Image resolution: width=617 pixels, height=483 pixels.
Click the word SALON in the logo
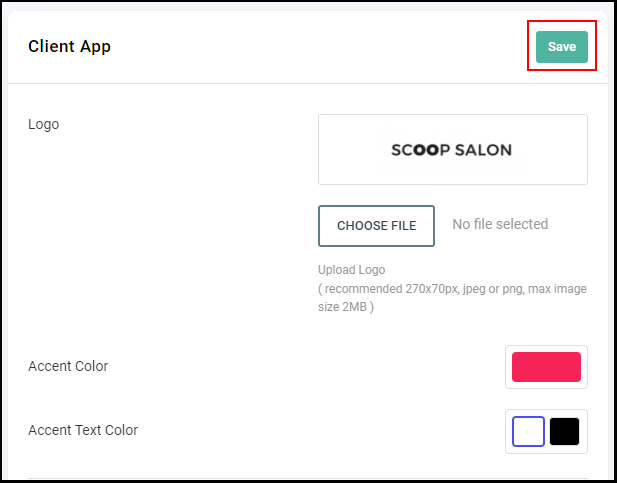click(x=483, y=150)
